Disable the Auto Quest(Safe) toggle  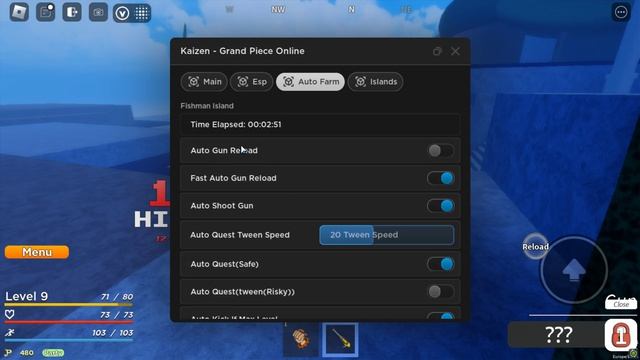(x=440, y=264)
